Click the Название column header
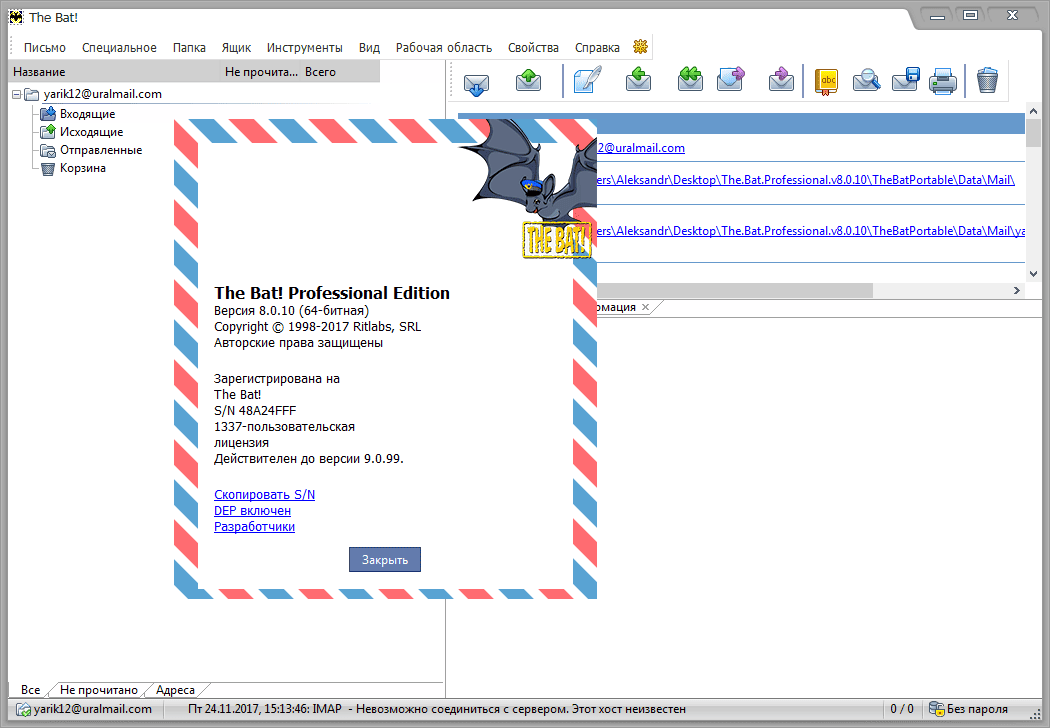This screenshot has height=728, width=1050. tap(115, 72)
